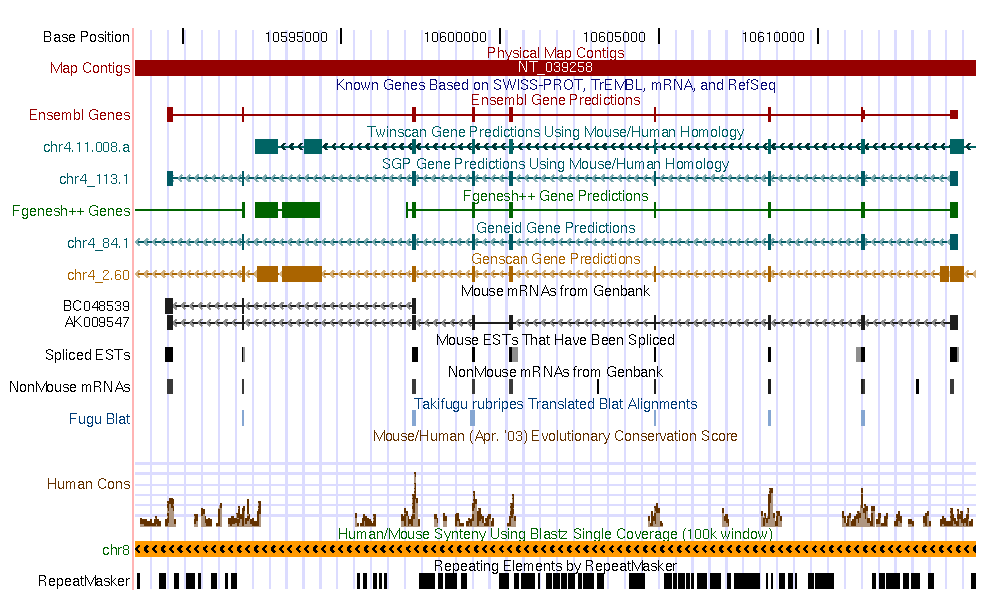This screenshot has height=592, width=988.
Task: Select the Geneid chr4_84.1 label
Action: (x=99, y=243)
